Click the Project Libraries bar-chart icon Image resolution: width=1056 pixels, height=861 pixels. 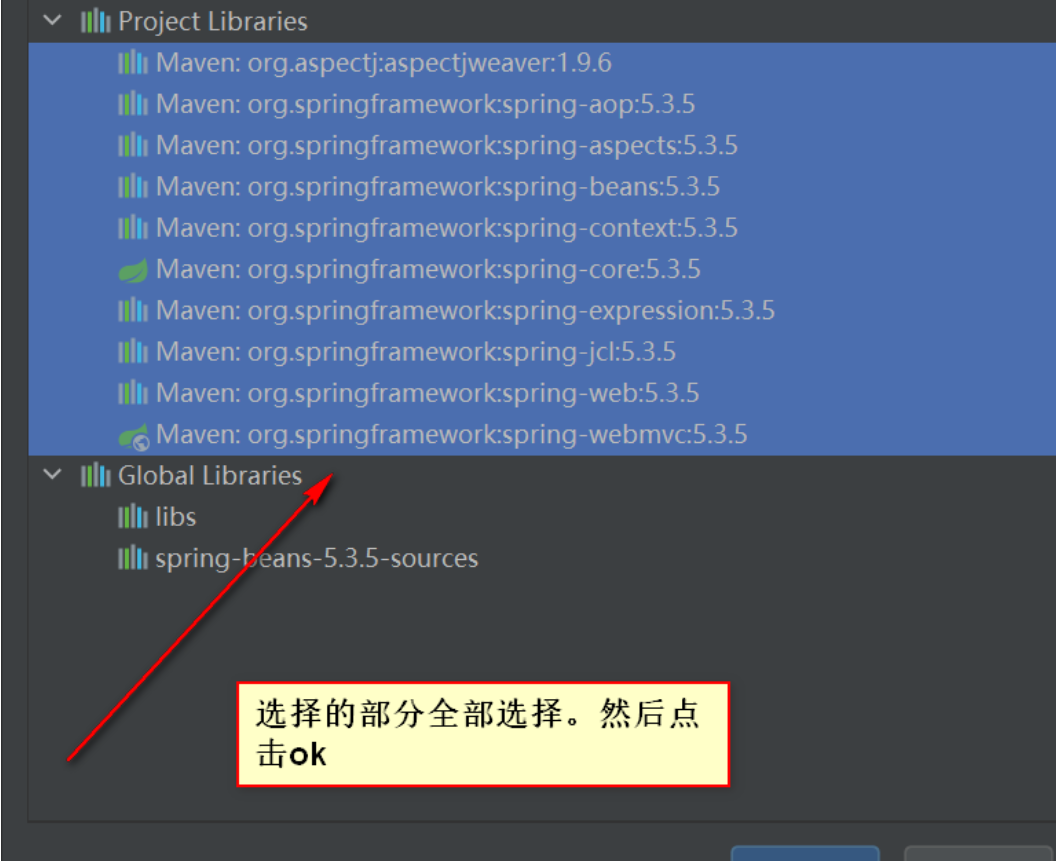coord(95,21)
